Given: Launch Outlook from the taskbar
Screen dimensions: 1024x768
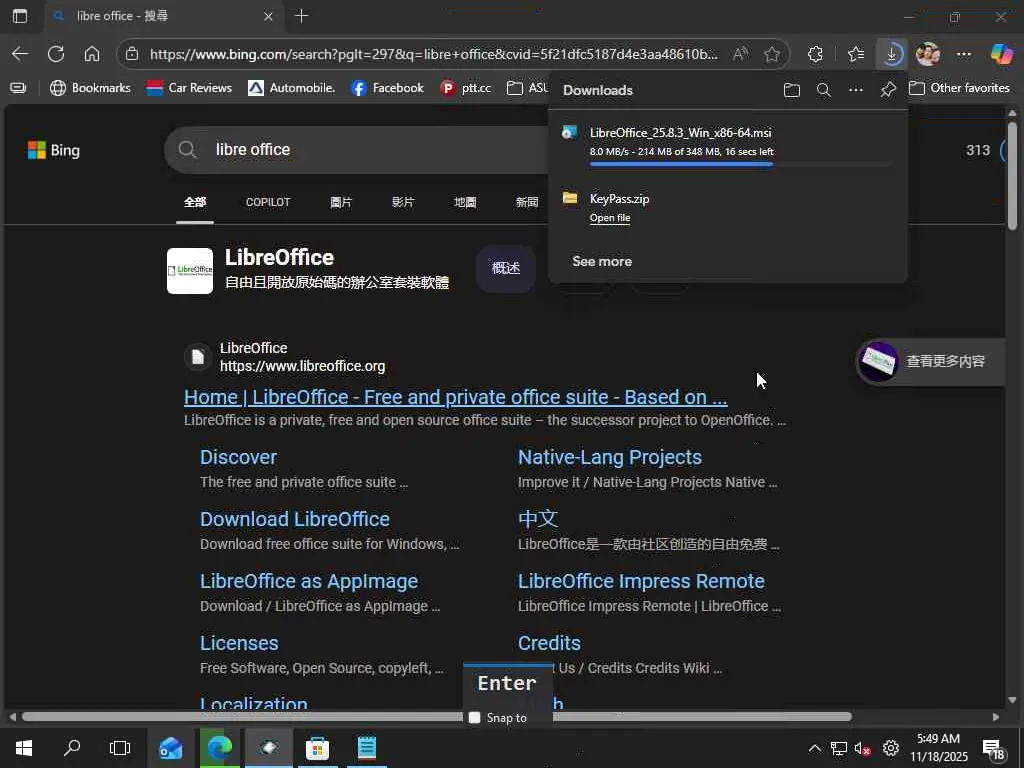Looking at the screenshot, I should [170, 748].
